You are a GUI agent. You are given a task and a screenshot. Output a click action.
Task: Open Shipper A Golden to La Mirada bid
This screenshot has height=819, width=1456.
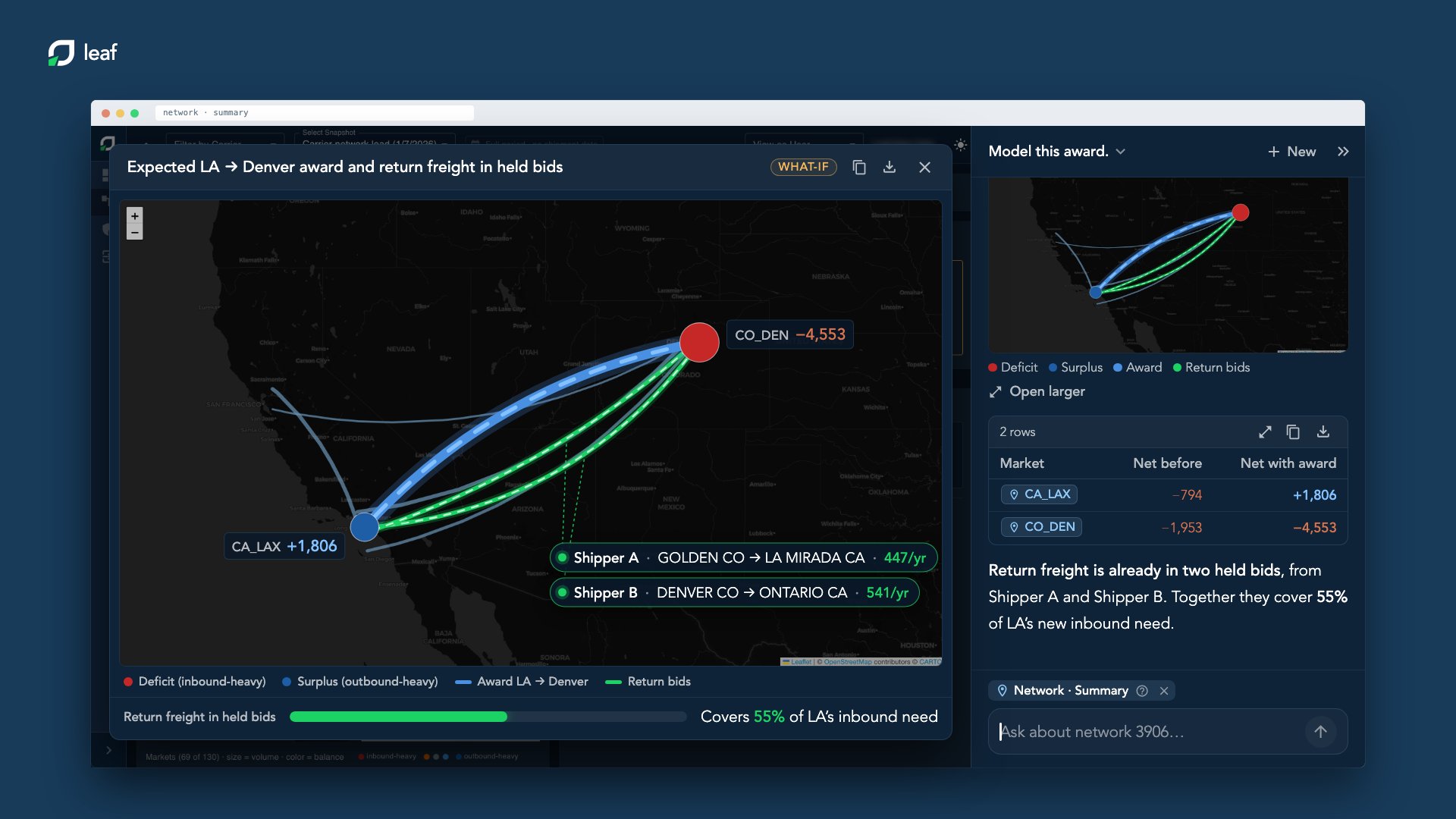(x=743, y=558)
